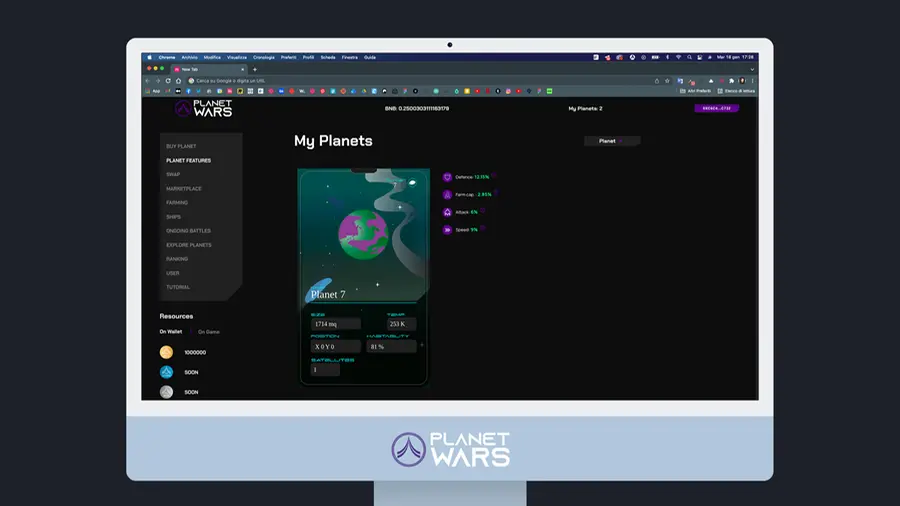Screen dimensions: 900x506
Task: Open the Archivio menu in menu bar
Action: pyautogui.click(x=189, y=57)
